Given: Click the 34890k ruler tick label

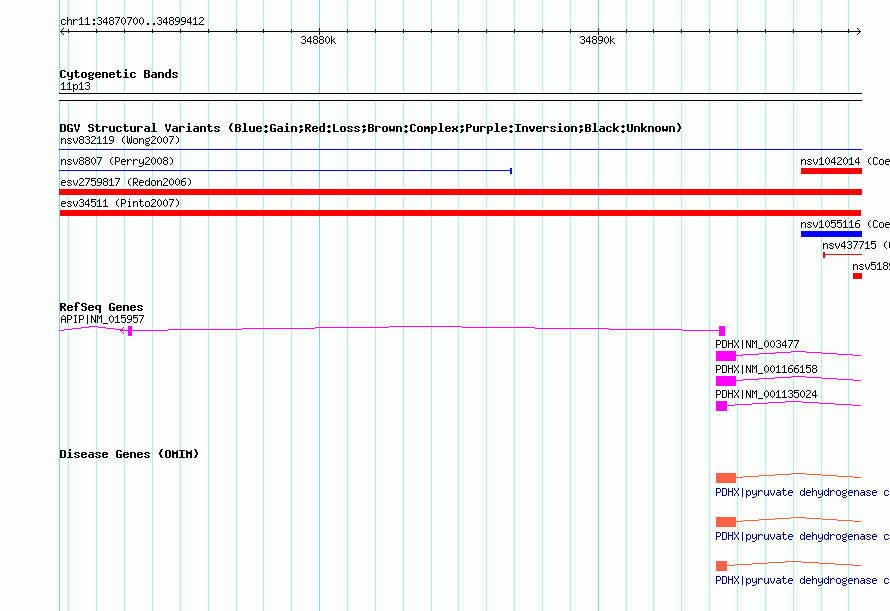Looking at the screenshot, I should [597, 40].
